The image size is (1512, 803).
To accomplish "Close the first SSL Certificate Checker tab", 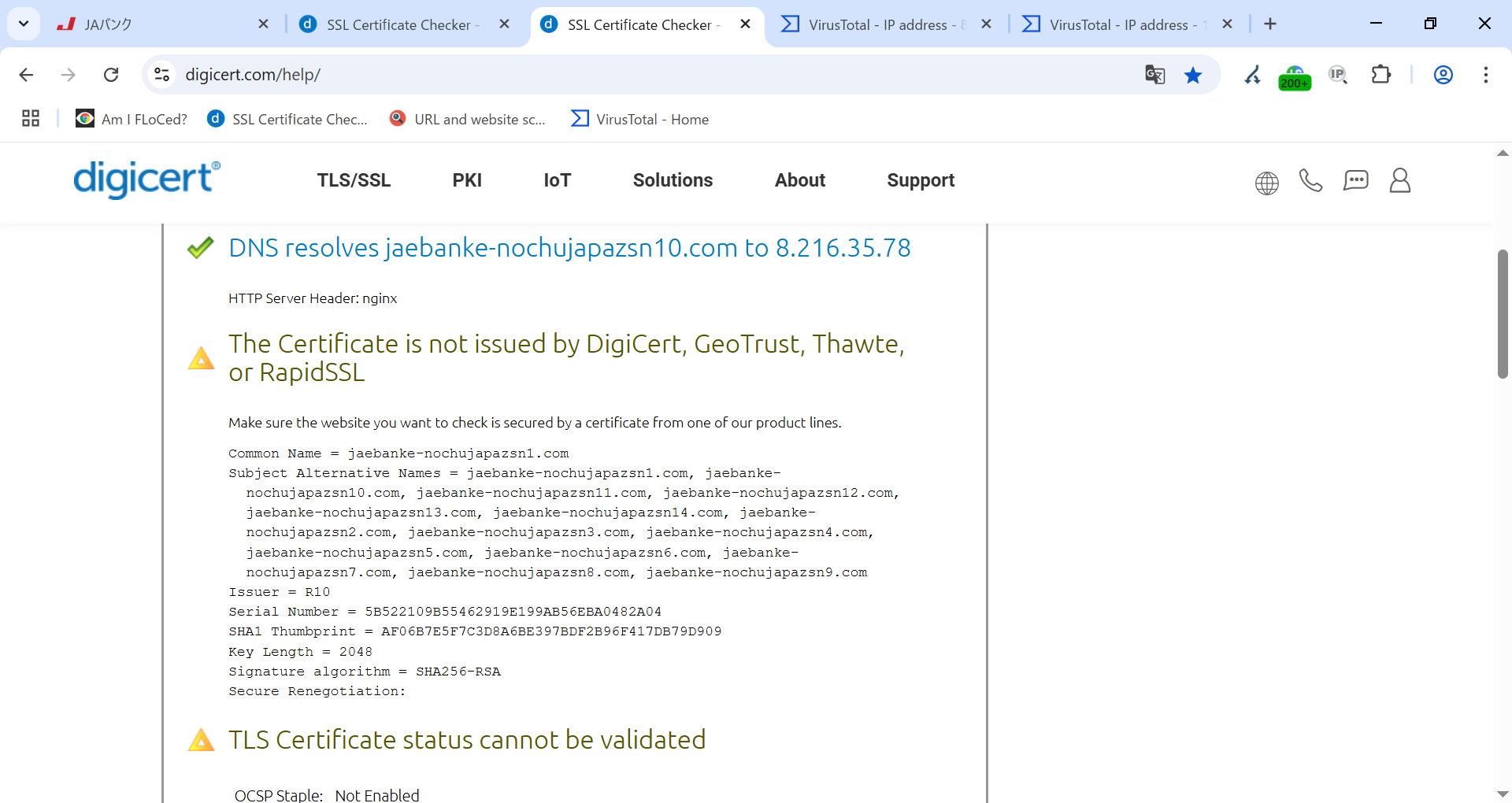I will click(x=504, y=24).
